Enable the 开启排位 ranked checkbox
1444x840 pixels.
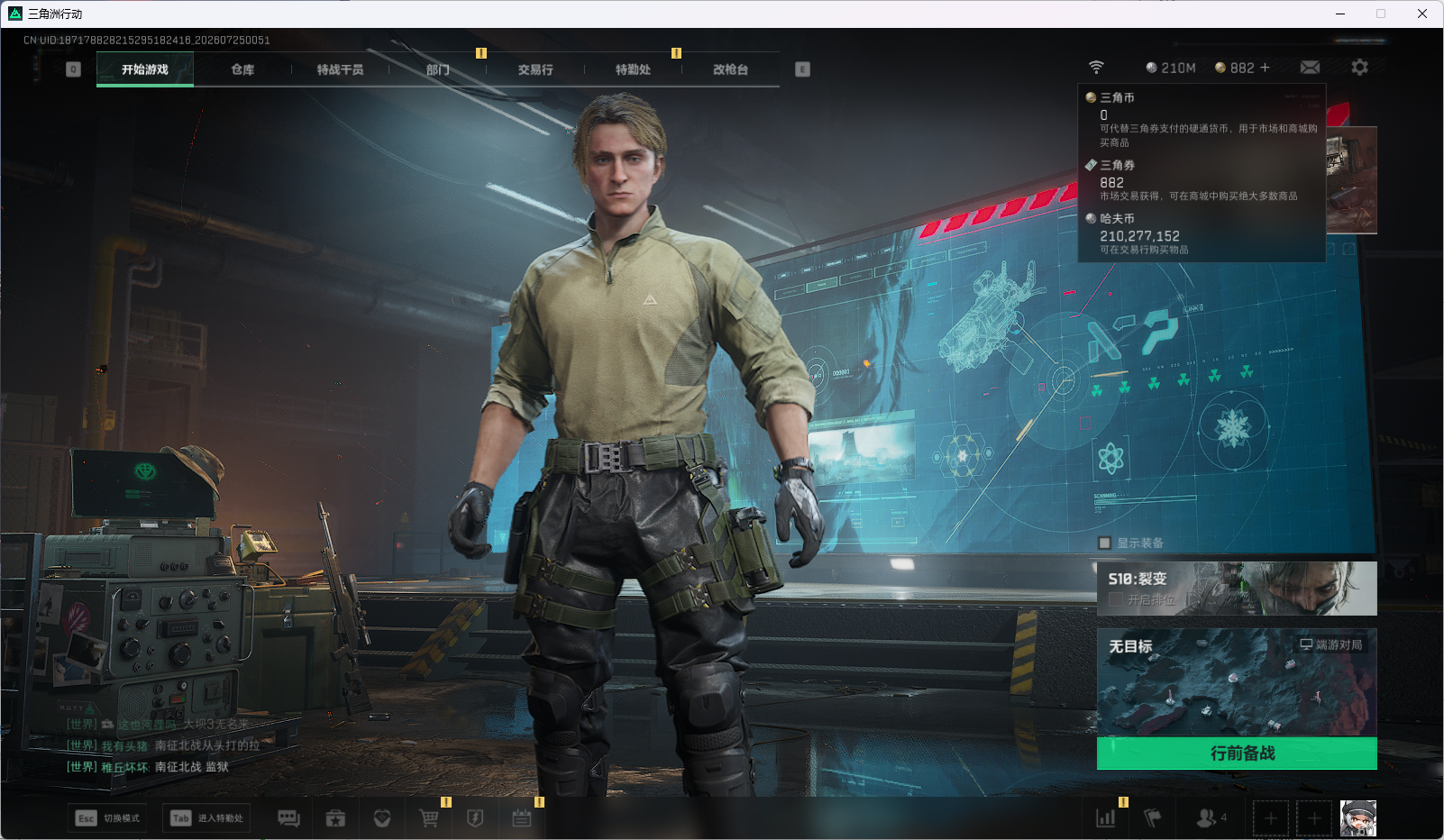[1116, 600]
